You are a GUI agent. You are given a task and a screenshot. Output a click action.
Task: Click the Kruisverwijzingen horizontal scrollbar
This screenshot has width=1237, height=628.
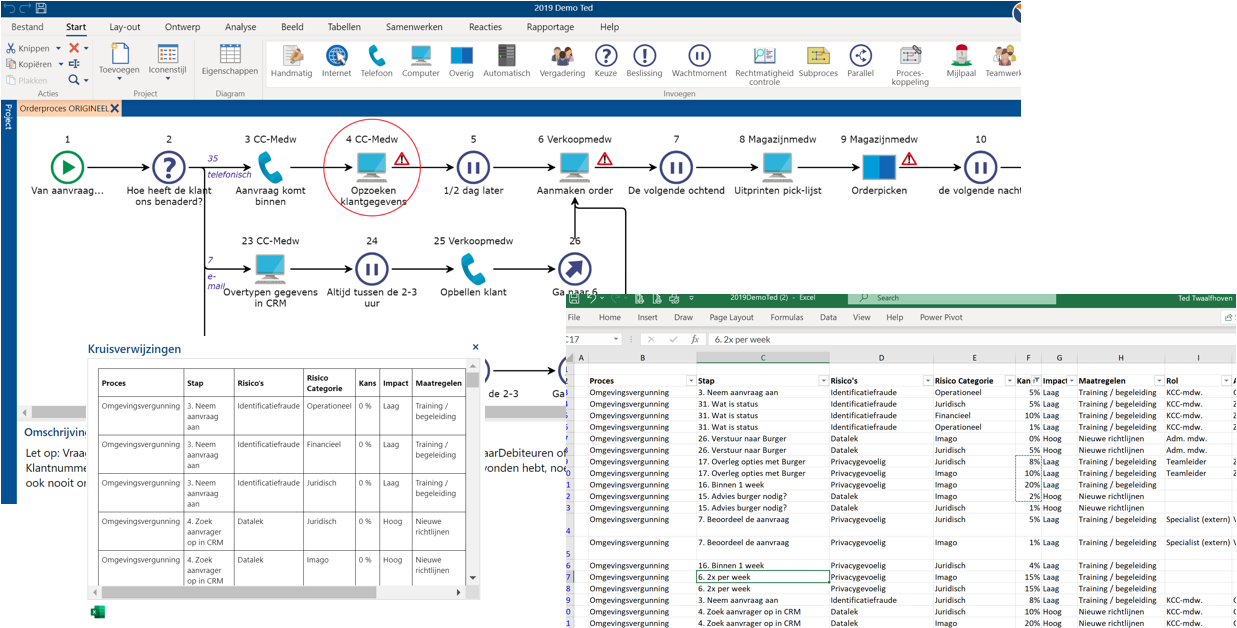(x=276, y=592)
